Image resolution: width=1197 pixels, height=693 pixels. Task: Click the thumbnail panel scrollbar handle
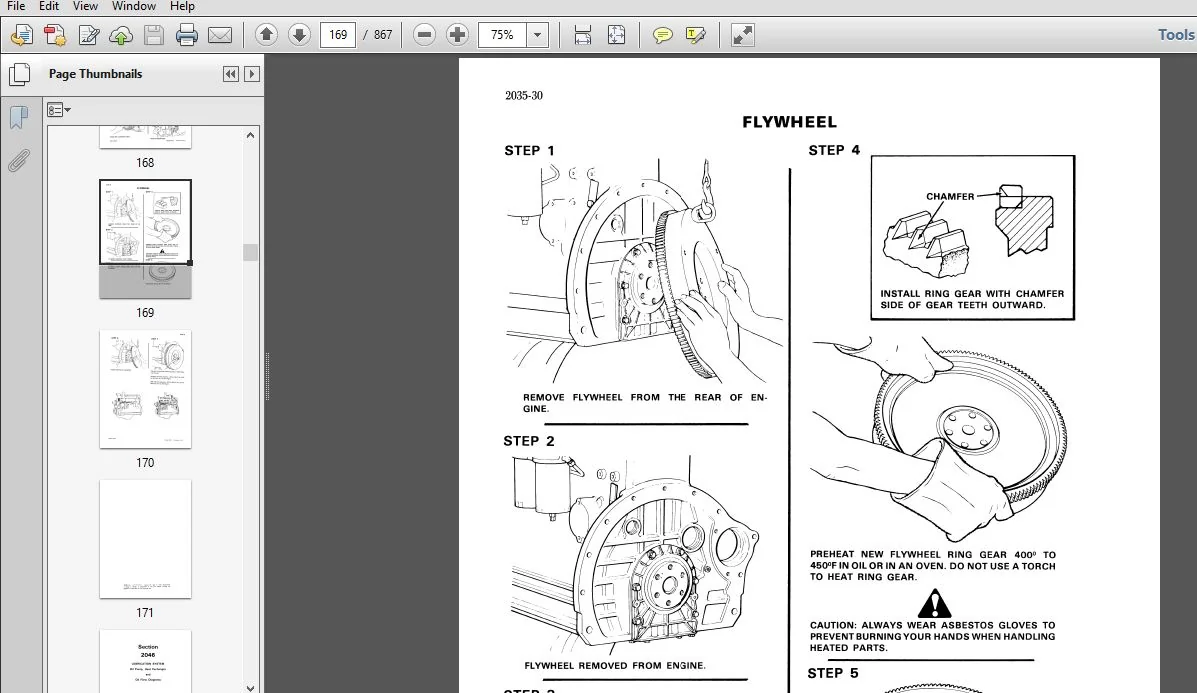tap(250, 252)
